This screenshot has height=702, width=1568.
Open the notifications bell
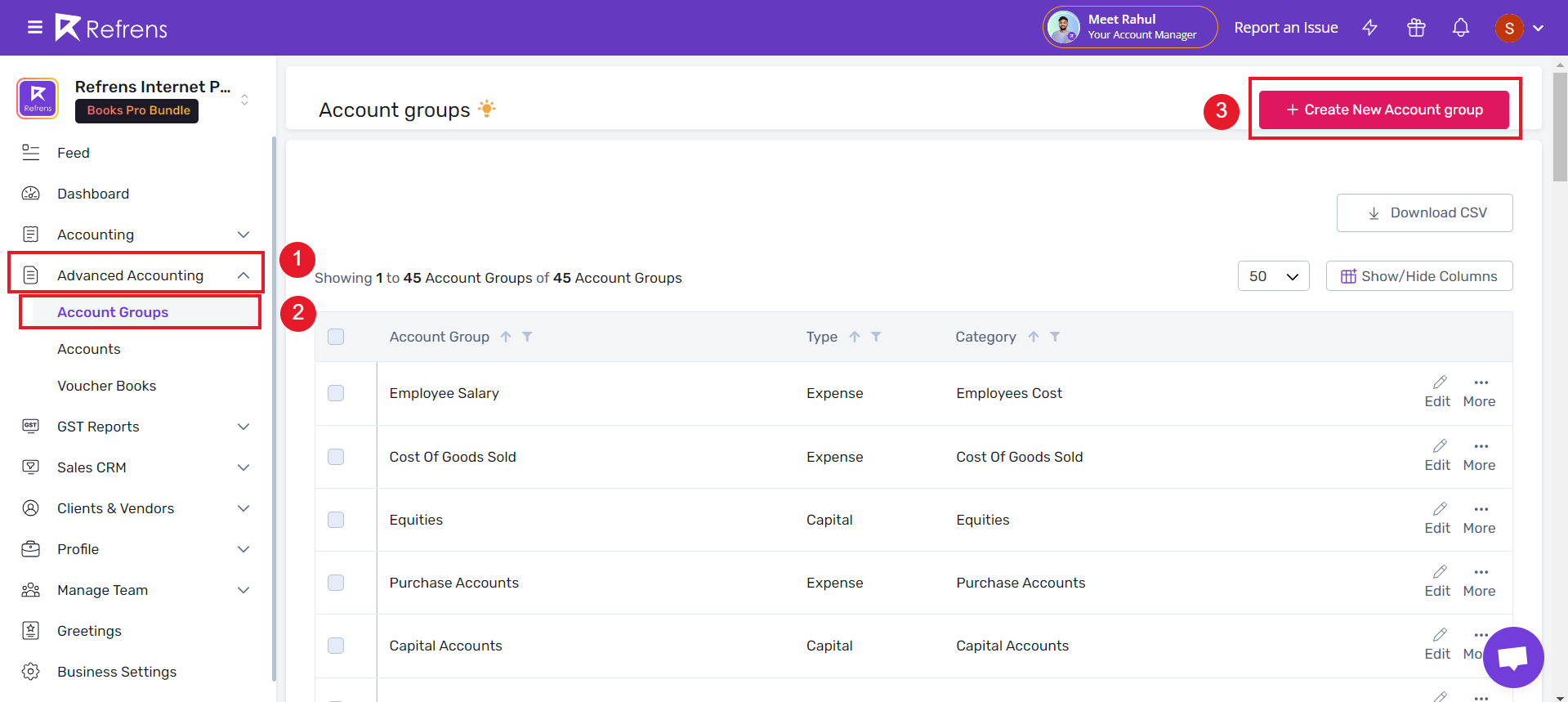[x=1461, y=28]
